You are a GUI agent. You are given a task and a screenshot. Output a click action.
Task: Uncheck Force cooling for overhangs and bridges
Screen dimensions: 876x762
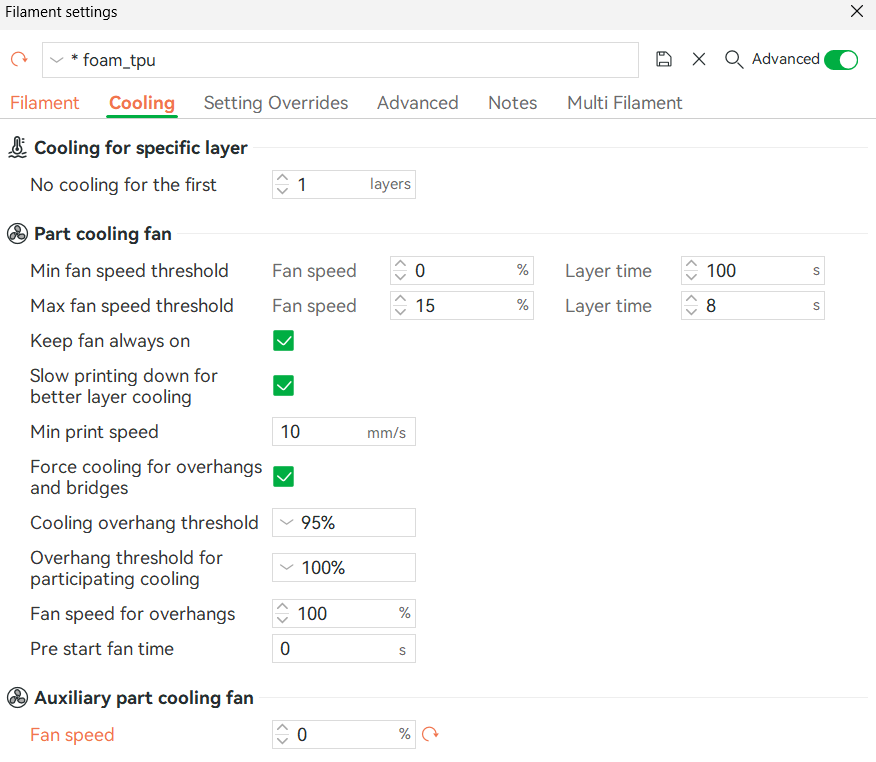(x=284, y=477)
